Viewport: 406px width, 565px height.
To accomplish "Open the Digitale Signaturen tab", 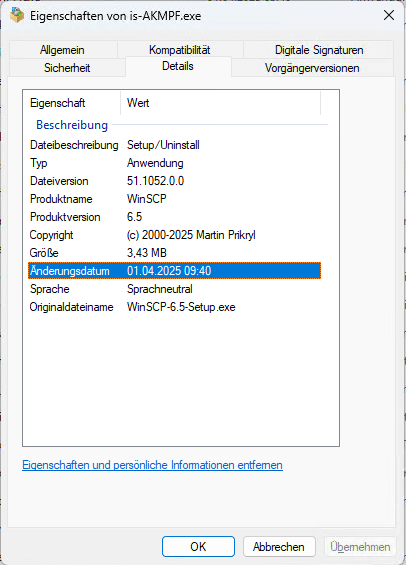I will [319, 50].
